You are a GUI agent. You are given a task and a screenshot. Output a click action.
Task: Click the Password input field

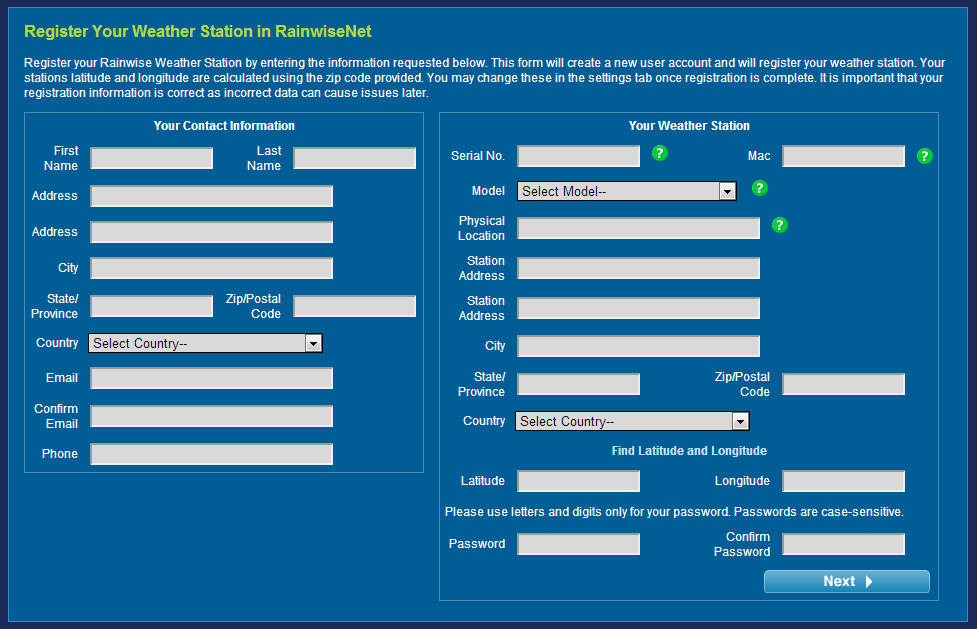[578, 544]
